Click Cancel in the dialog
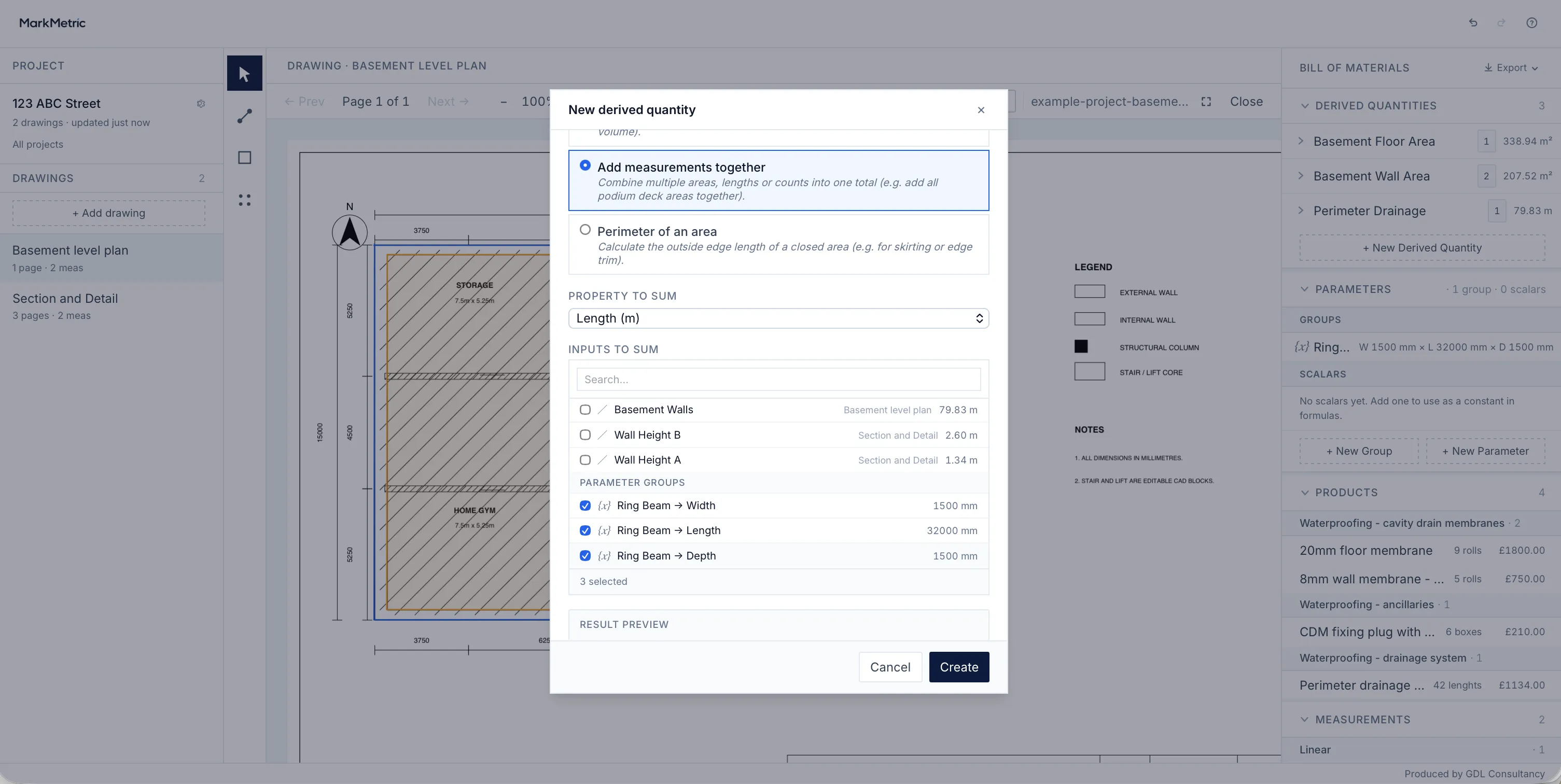Screen dimensions: 1561x784 click(x=890, y=667)
